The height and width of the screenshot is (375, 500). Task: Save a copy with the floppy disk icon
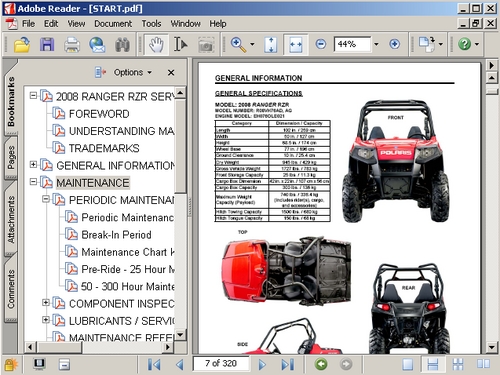coord(47,44)
